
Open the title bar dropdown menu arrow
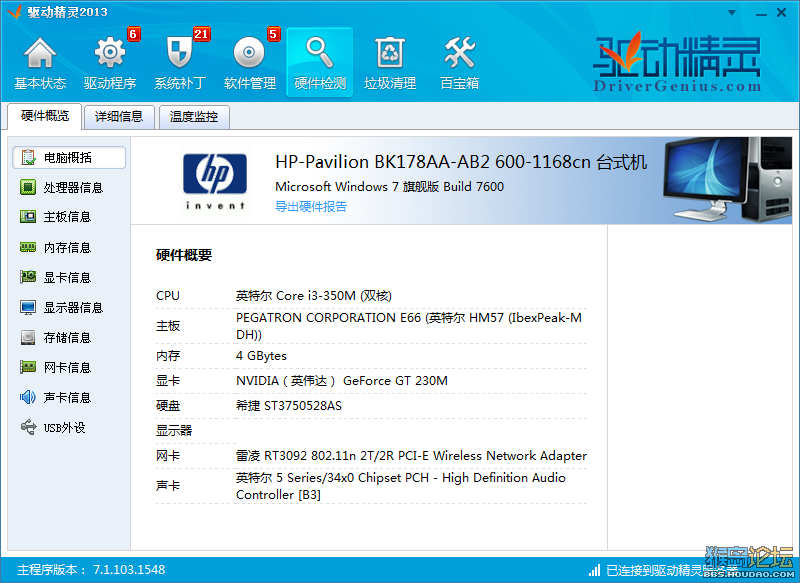(732, 12)
